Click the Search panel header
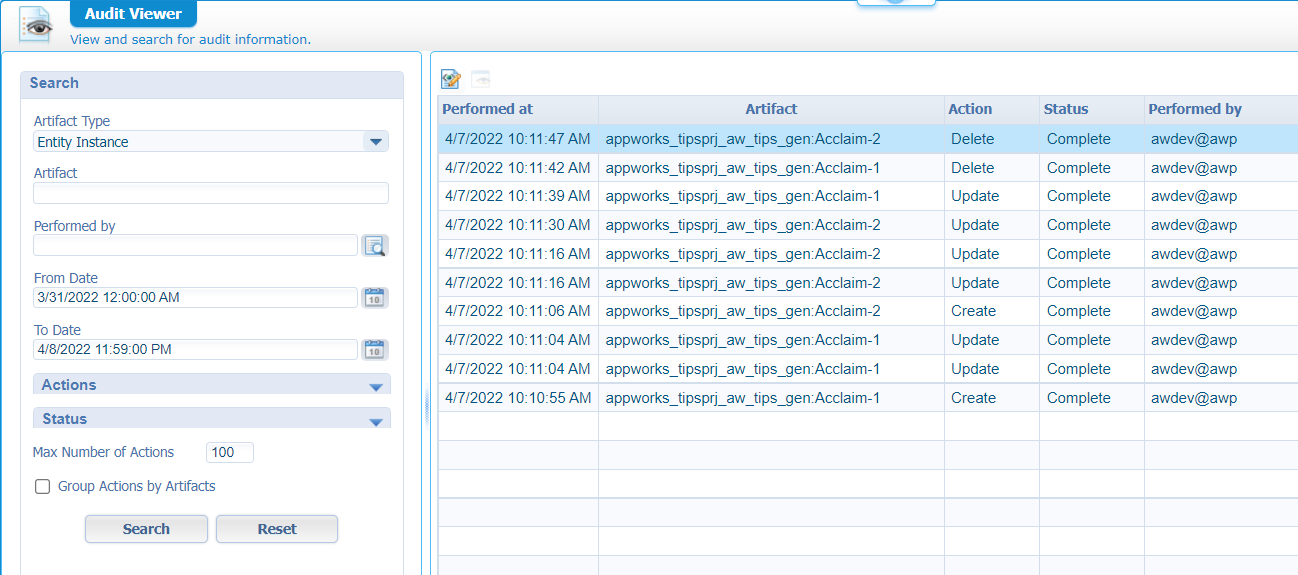This screenshot has height=575, width=1298. (x=212, y=84)
